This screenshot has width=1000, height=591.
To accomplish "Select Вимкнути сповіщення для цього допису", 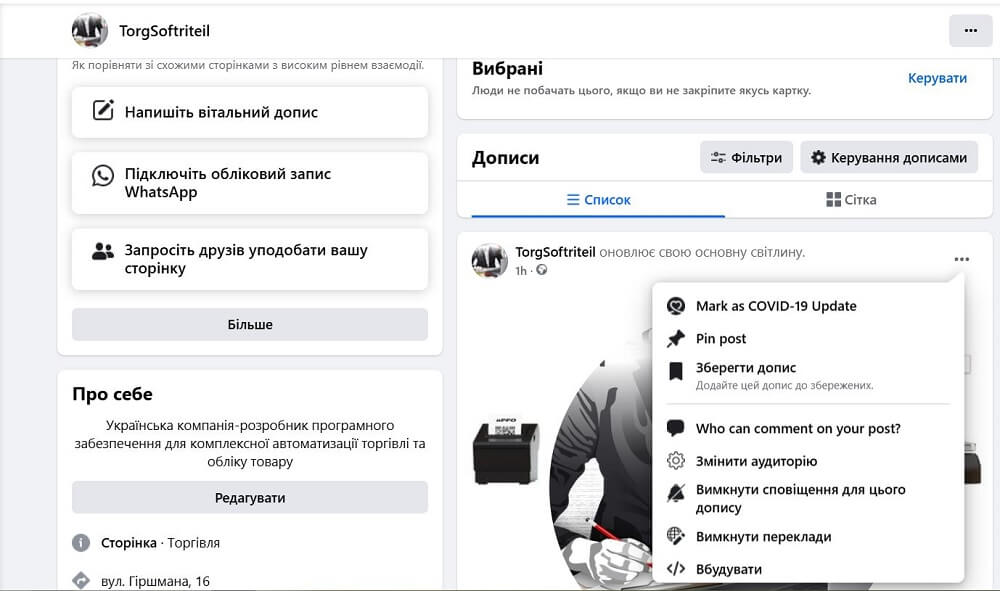I will pos(800,498).
